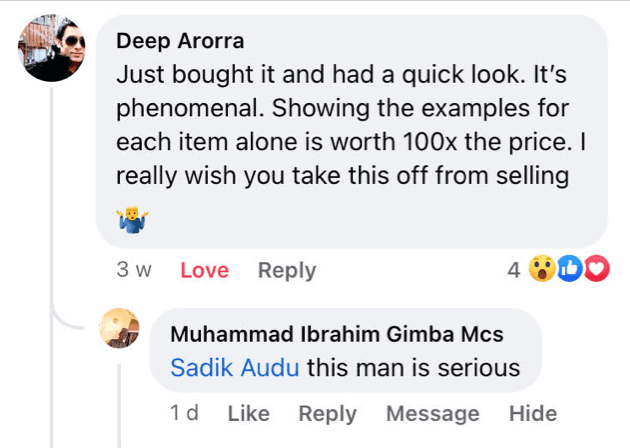View the reaction count of 4

(x=513, y=270)
